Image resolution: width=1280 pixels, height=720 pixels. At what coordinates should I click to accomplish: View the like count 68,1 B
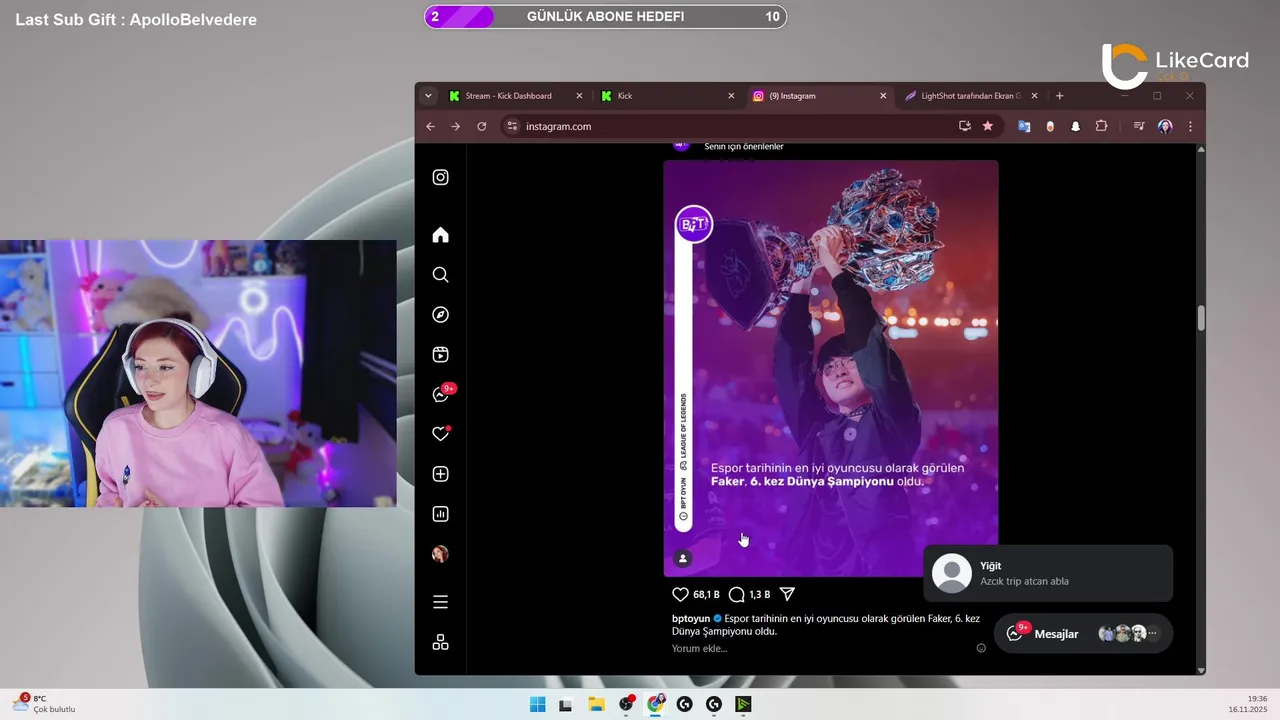[x=706, y=594]
